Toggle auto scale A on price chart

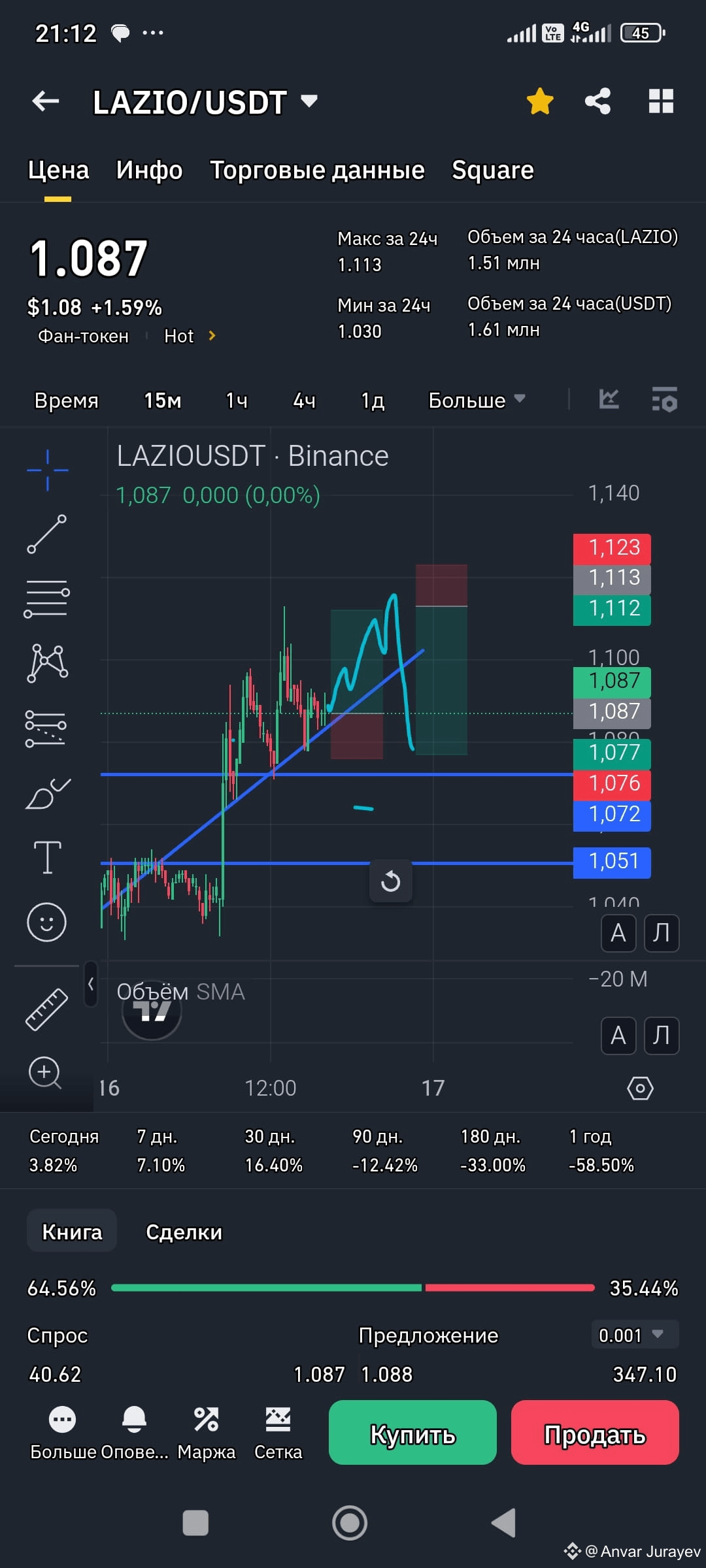pyautogui.click(x=618, y=933)
